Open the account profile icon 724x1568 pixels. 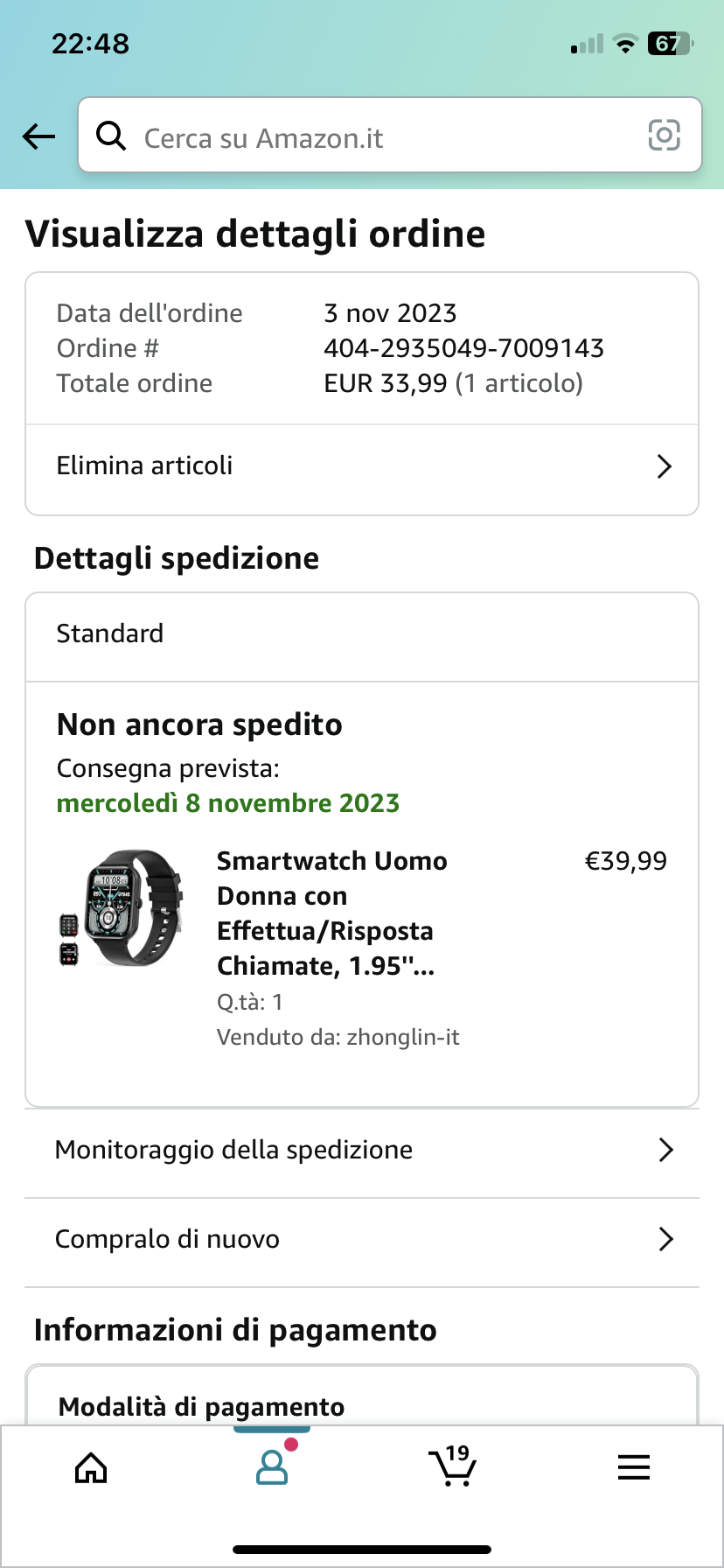(272, 1466)
